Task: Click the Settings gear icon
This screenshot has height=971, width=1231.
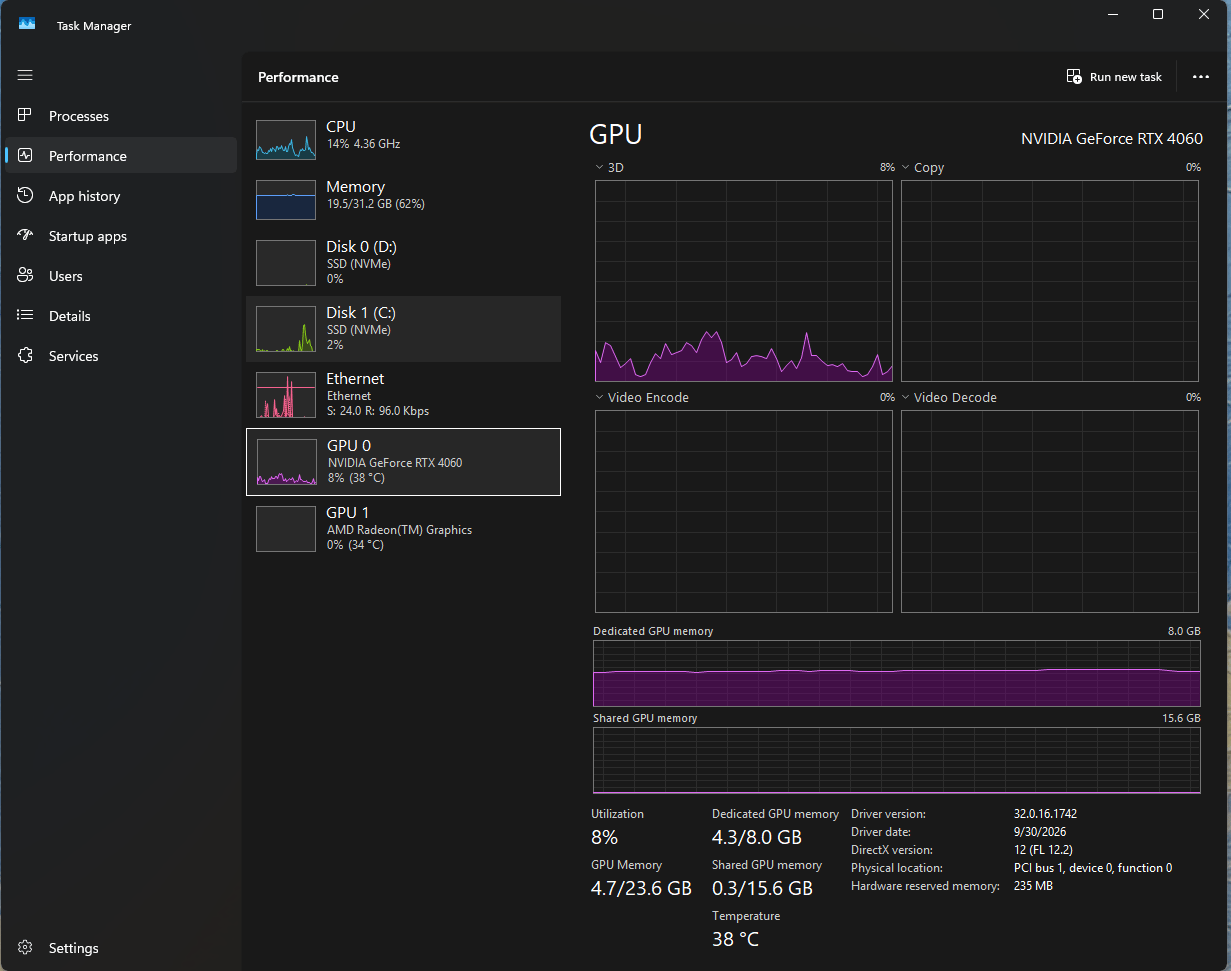Action: pyautogui.click(x=26, y=948)
